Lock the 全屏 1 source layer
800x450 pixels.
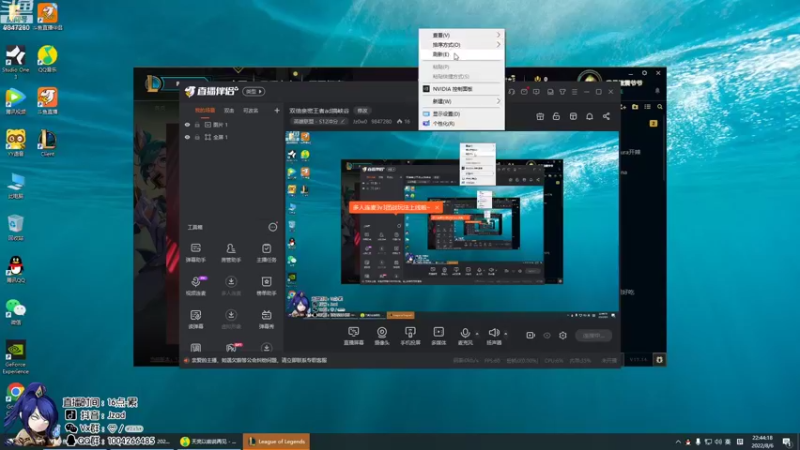pos(197,137)
